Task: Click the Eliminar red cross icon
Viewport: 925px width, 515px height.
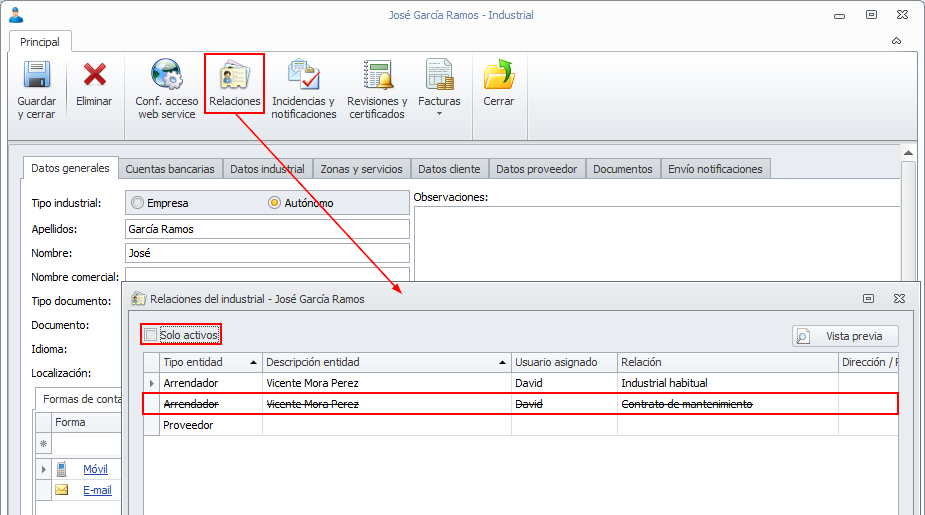Action: point(94,75)
